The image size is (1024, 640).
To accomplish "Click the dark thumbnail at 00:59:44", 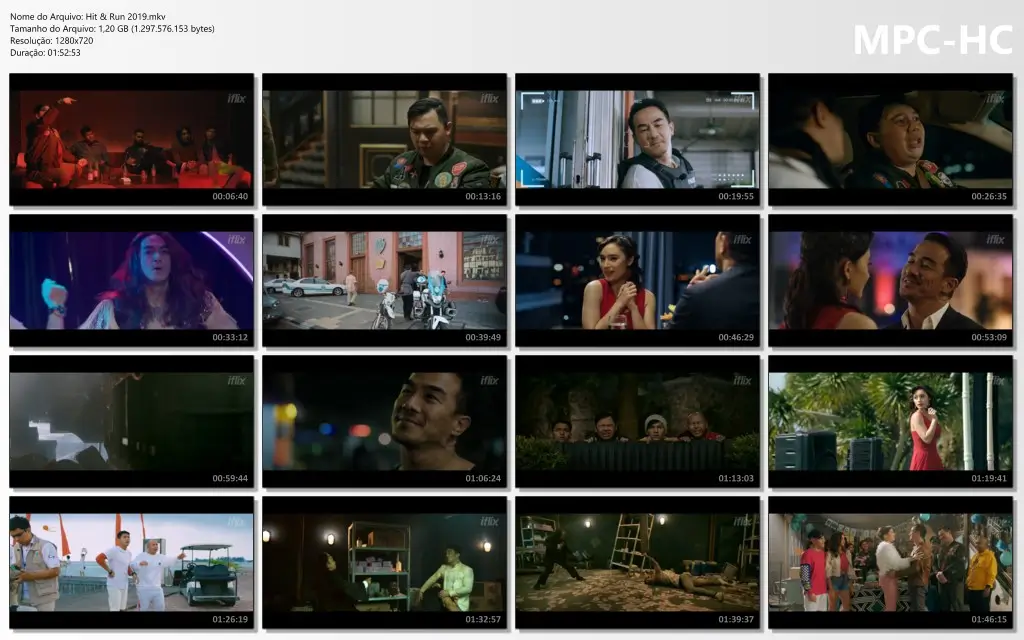I will [x=131, y=421].
